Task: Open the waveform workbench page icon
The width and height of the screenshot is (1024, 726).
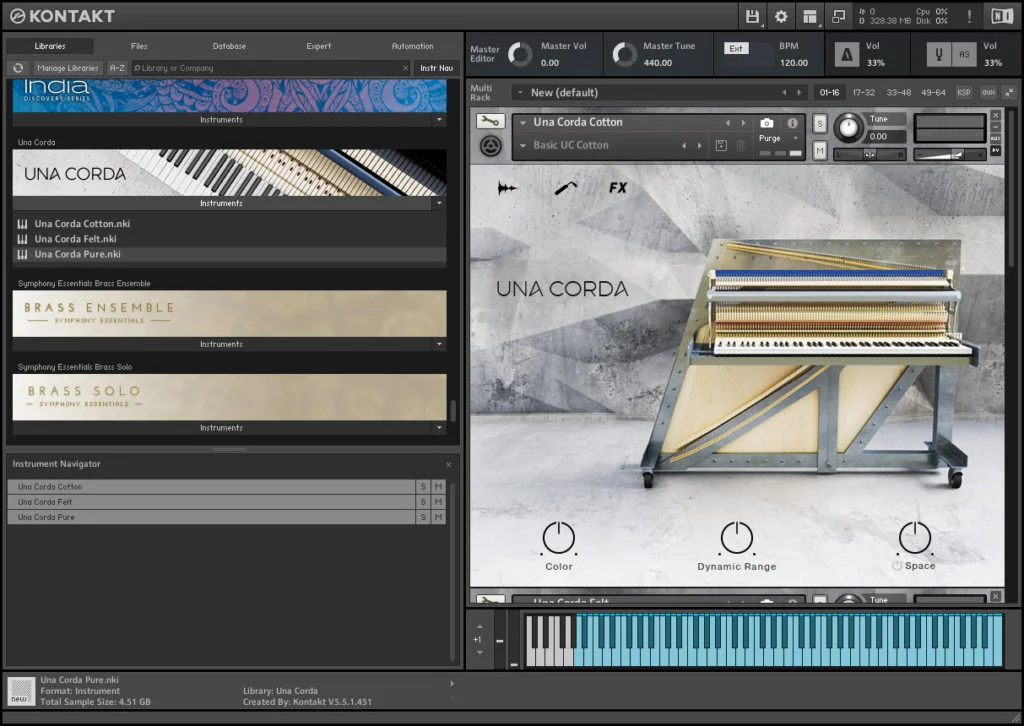Action: click(507, 189)
